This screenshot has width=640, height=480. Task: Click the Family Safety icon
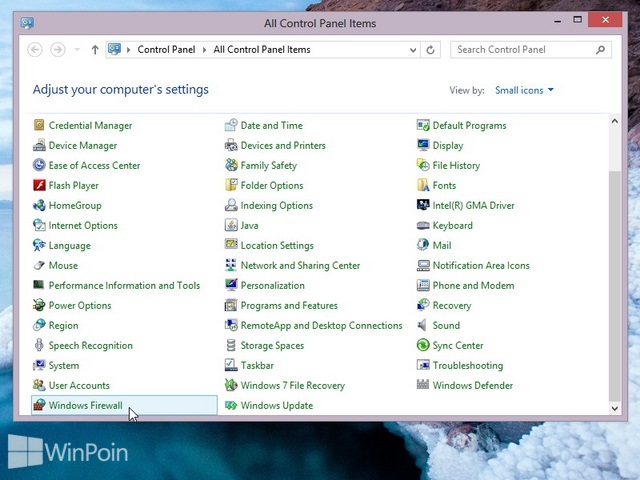click(231, 165)
